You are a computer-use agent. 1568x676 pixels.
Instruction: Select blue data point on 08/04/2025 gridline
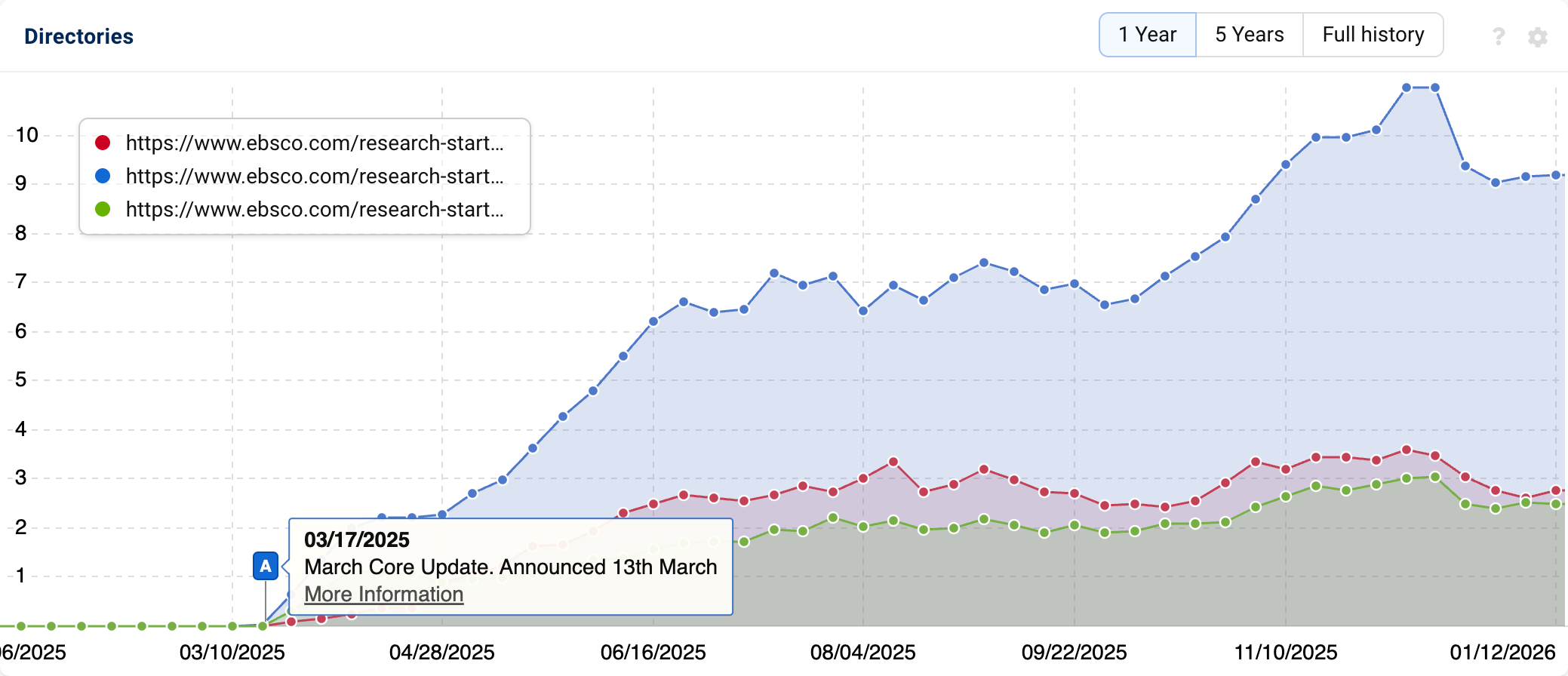863,311
